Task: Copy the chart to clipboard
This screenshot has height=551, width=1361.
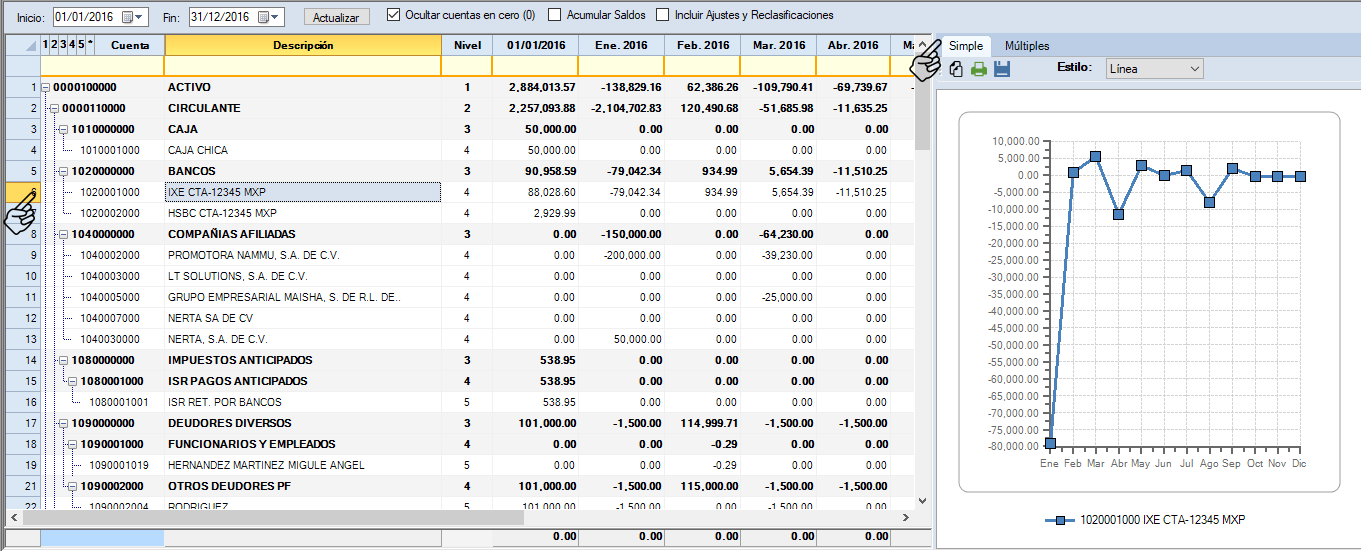Action: coord(956,69)
